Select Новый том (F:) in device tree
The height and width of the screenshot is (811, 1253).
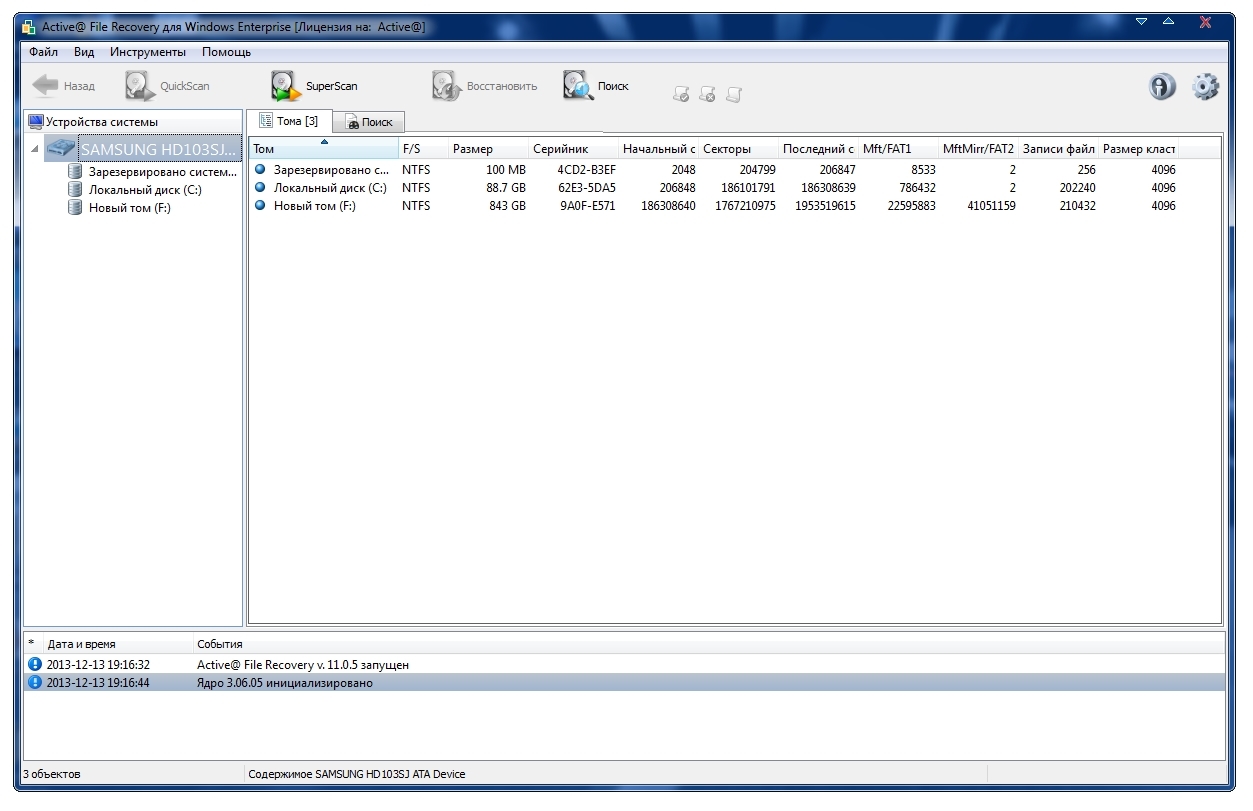pyautogui.click(x=129, y=208)
